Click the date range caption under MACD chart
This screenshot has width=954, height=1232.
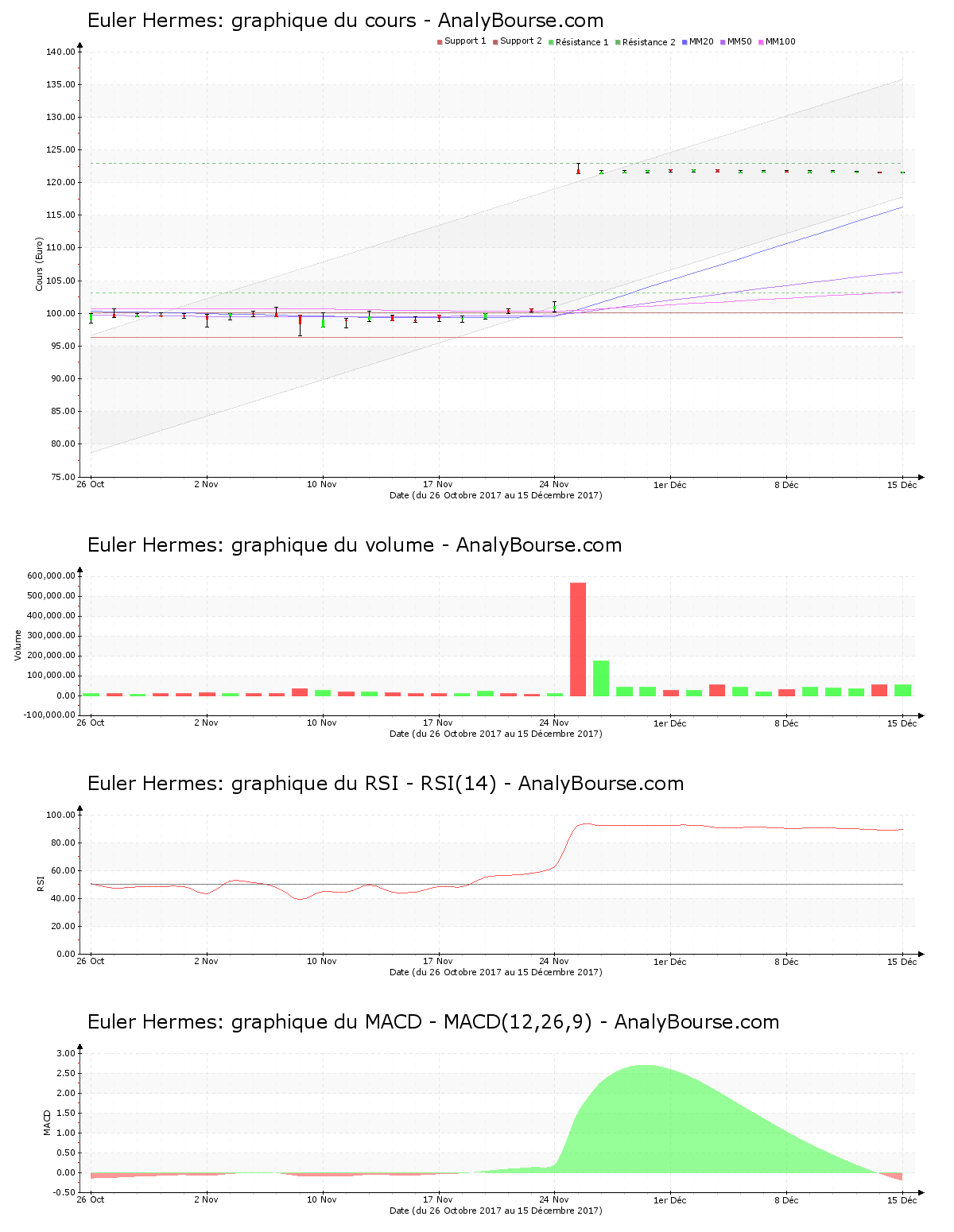click(496, 1211)
